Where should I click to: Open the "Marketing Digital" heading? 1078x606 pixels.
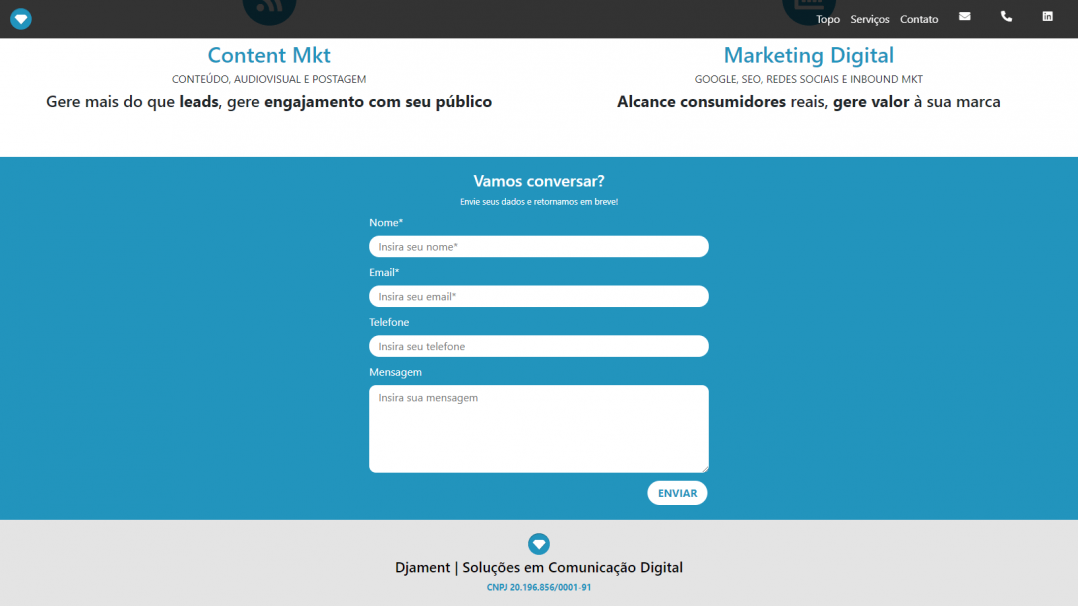coord(808,55)
